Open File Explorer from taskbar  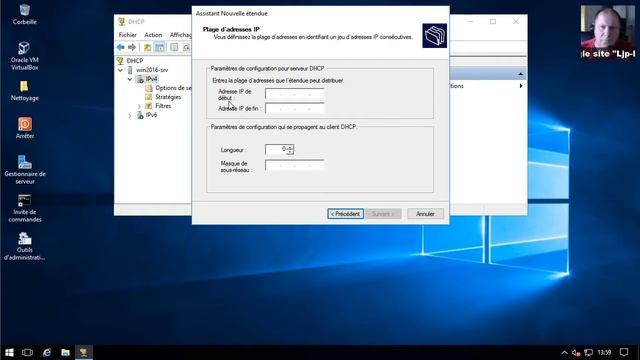tap(65, 352)
